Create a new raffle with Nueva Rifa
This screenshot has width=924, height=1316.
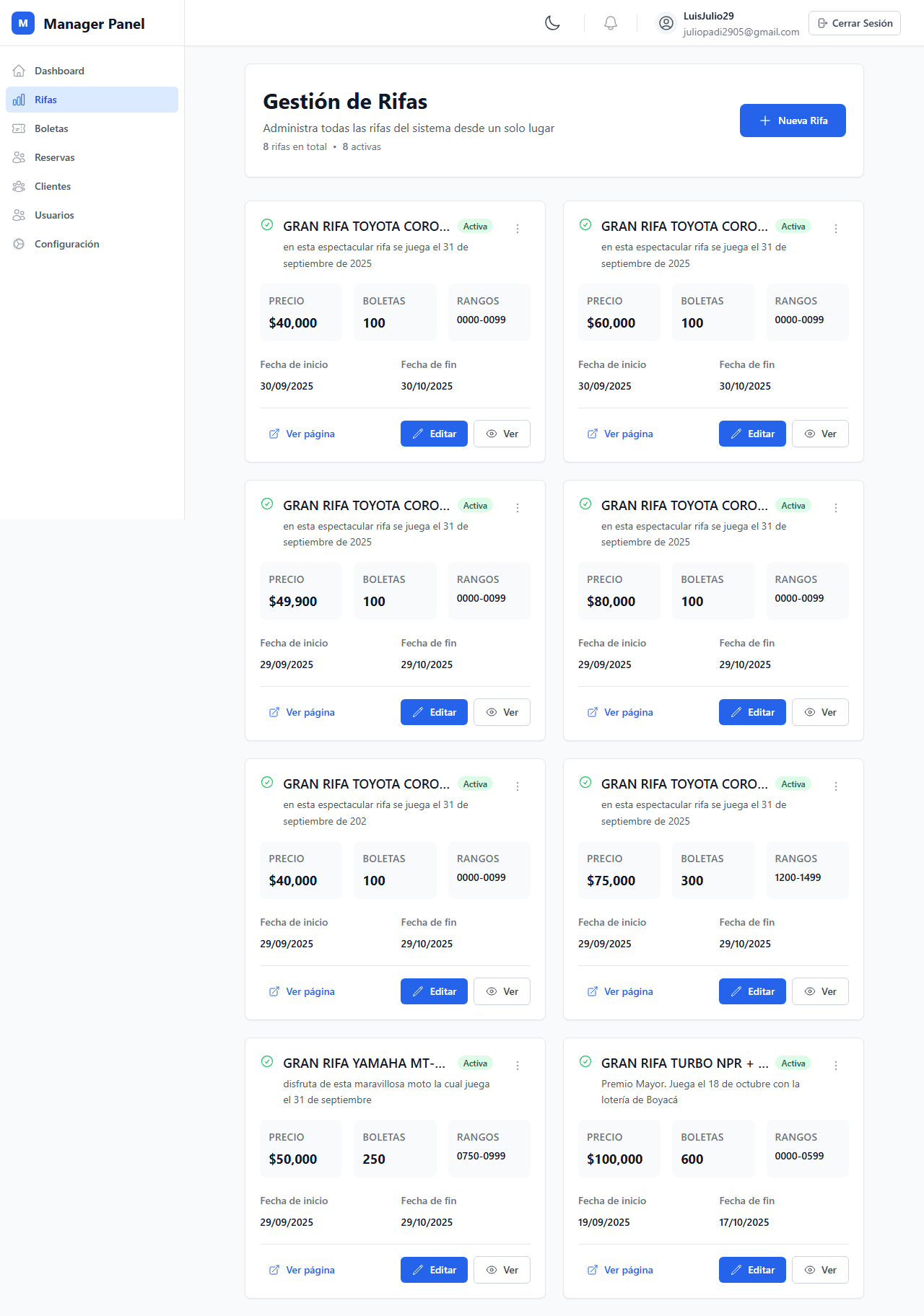pos(793,120)
